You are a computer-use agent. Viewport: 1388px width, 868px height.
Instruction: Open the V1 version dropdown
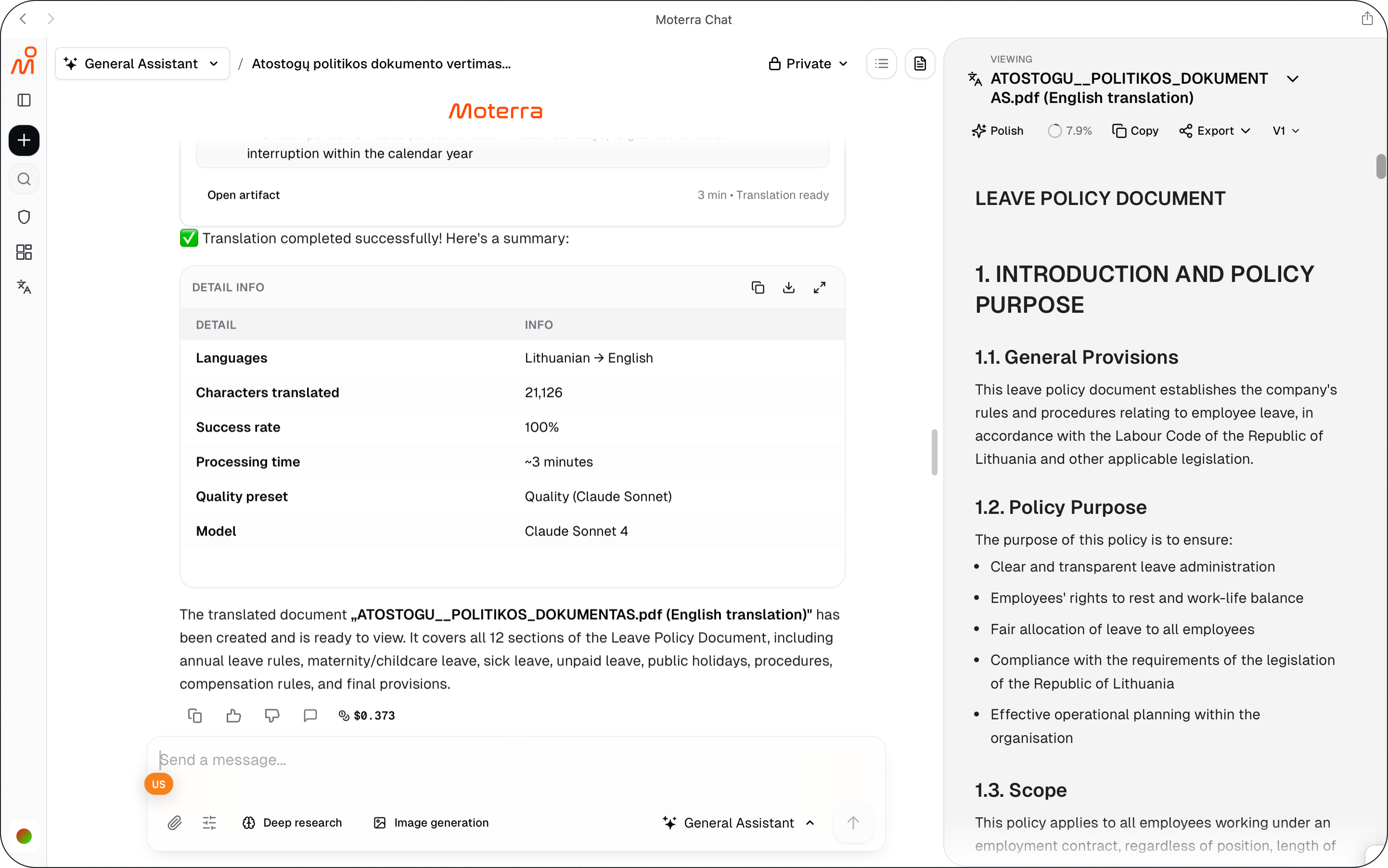[1286, 131]
